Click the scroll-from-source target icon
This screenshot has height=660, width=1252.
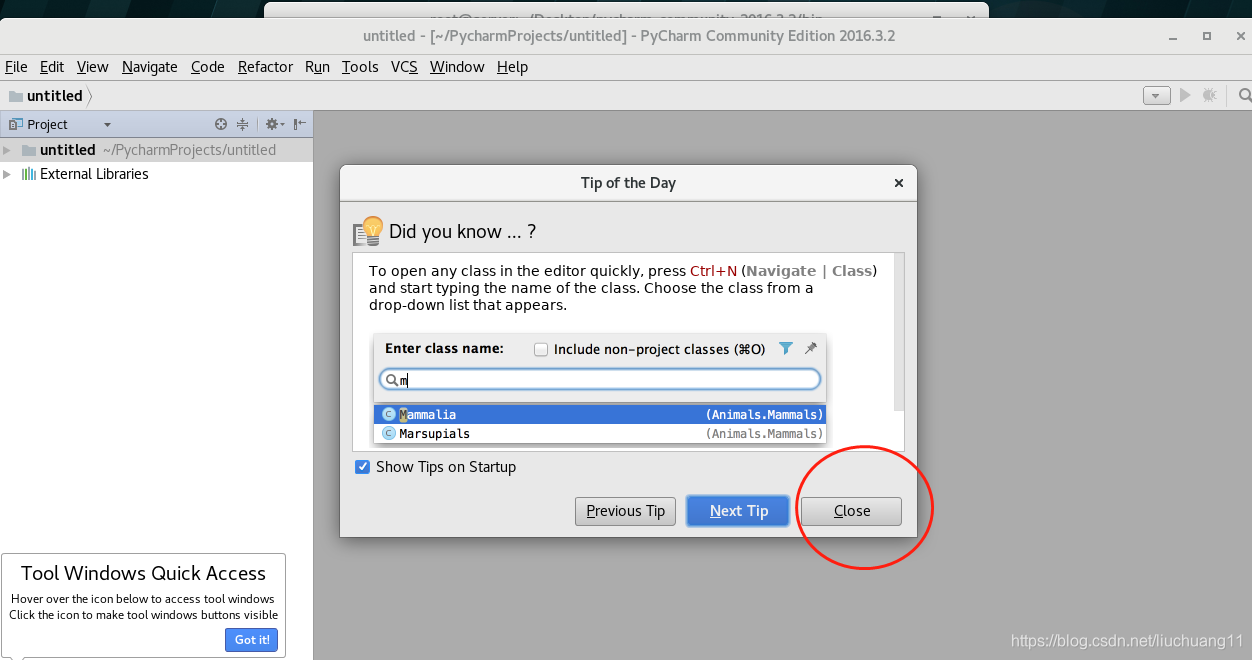tap(221, 124)
